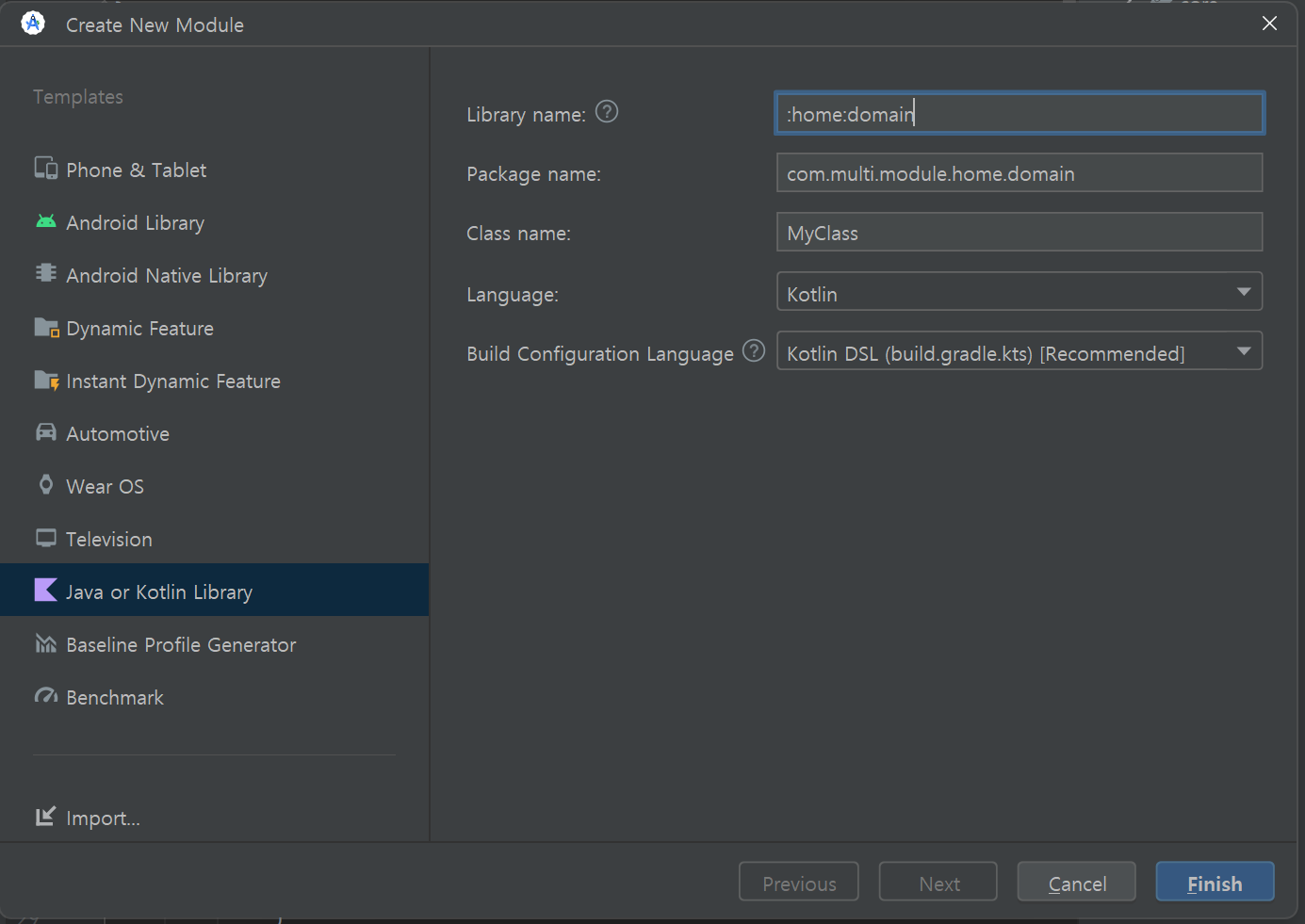Click the Class name: label
The width and height of the screenshot is (1305, 924).
518,234
